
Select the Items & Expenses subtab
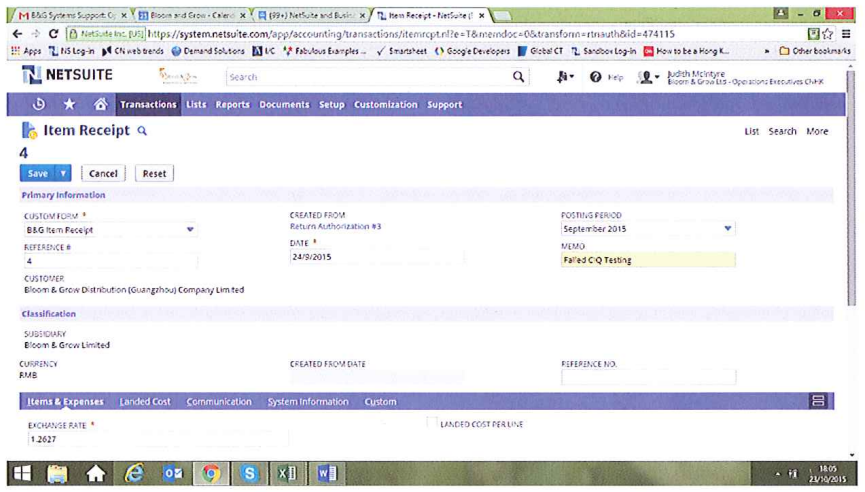point(65,402)
